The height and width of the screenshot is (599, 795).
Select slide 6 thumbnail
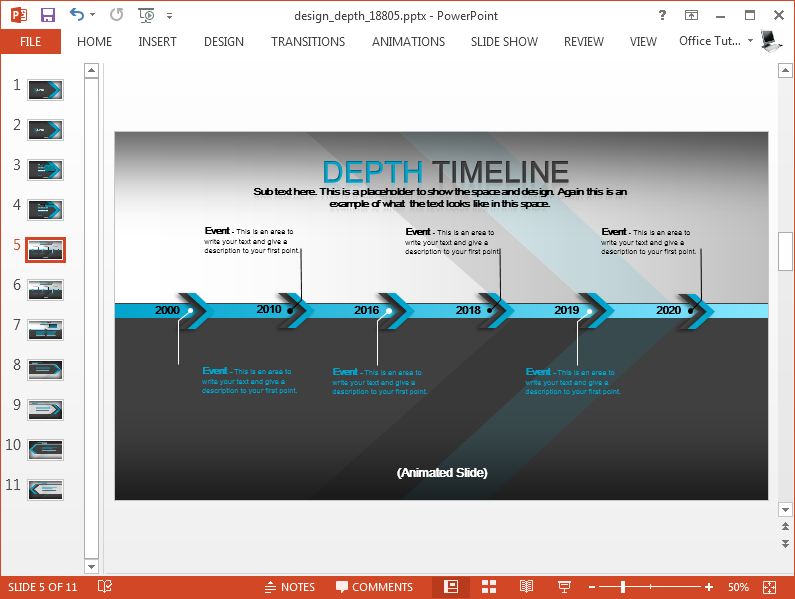pyautogui.click(x=45, y=290)
